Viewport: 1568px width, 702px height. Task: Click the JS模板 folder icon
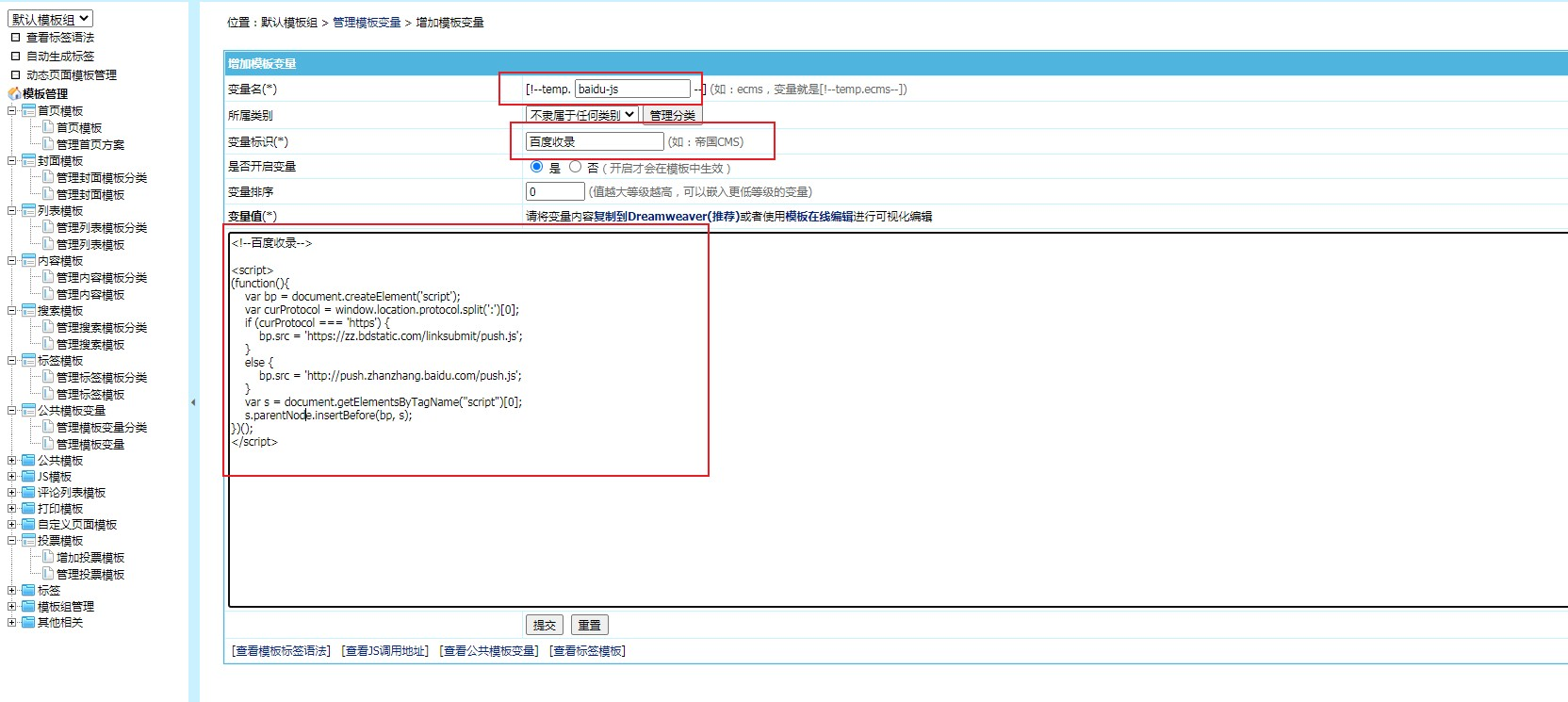[28, 476]
